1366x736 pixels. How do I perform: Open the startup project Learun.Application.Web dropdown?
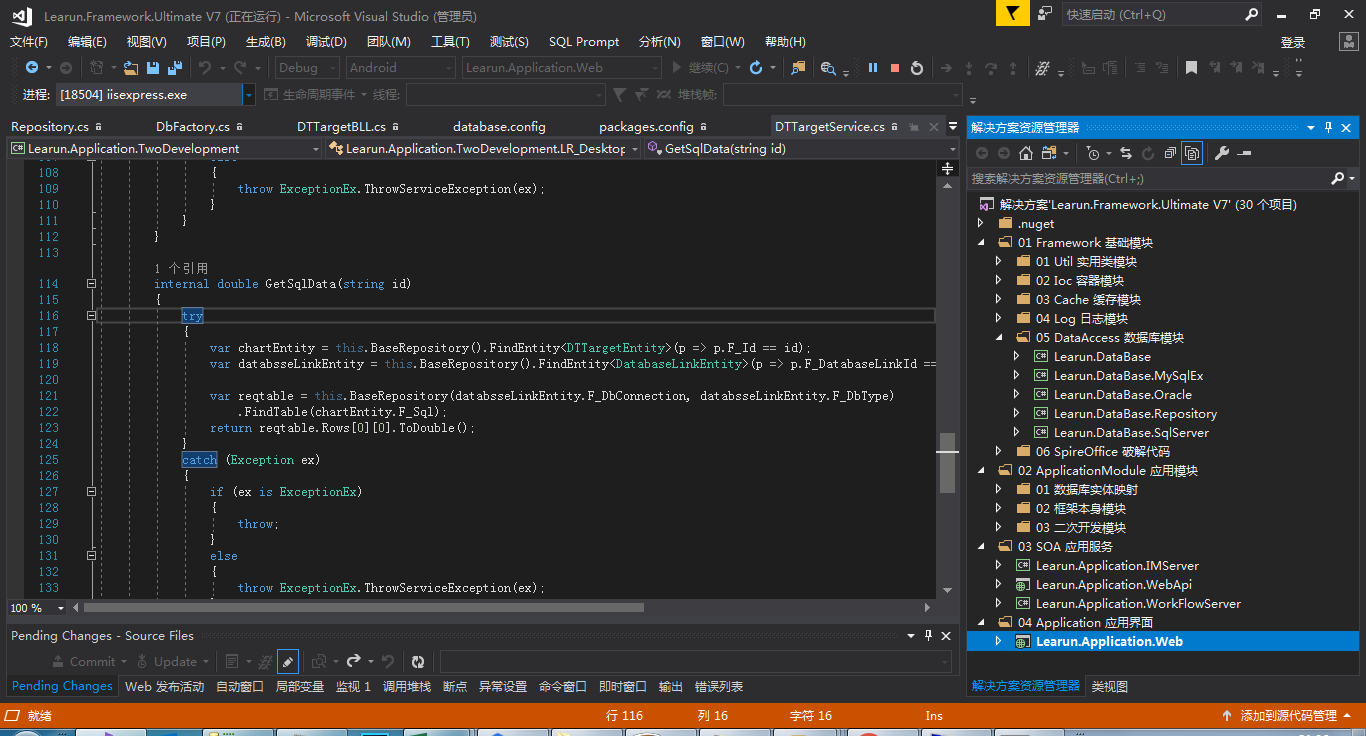click(561, 68)
